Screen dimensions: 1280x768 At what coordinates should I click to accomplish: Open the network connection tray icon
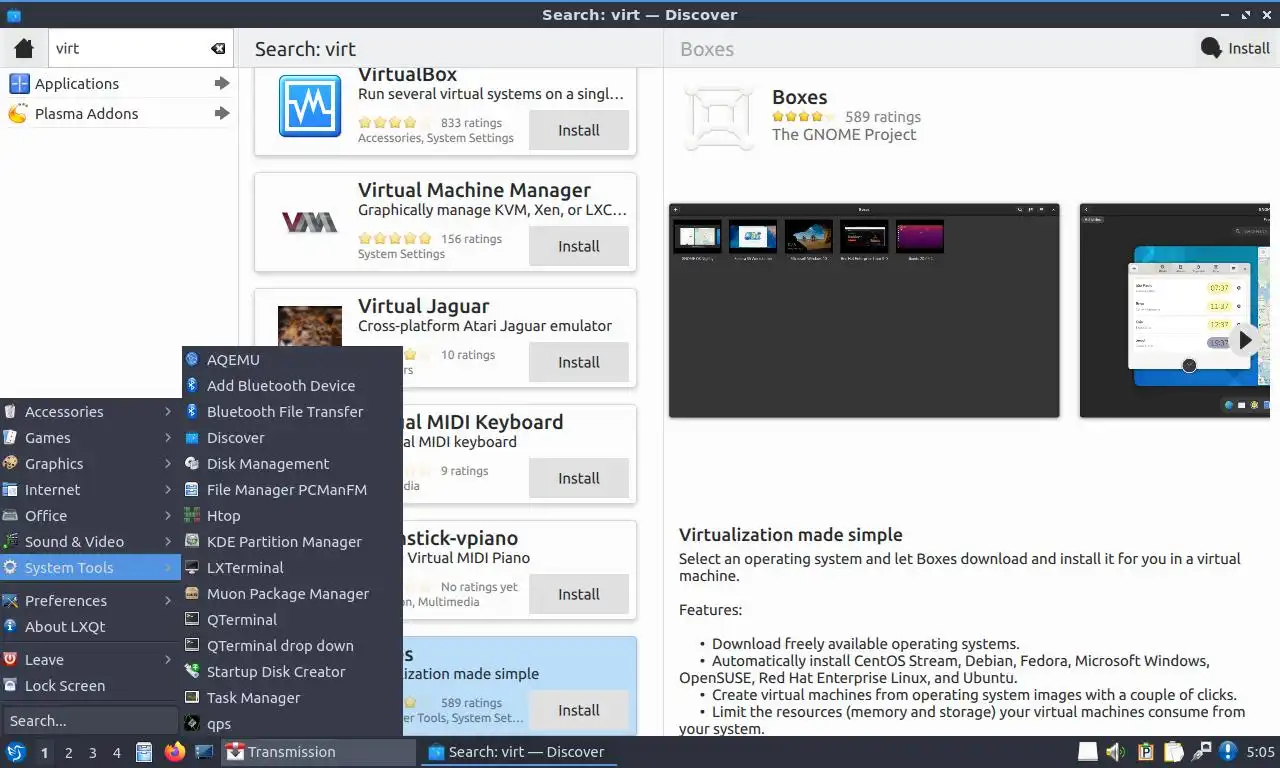1202,752
